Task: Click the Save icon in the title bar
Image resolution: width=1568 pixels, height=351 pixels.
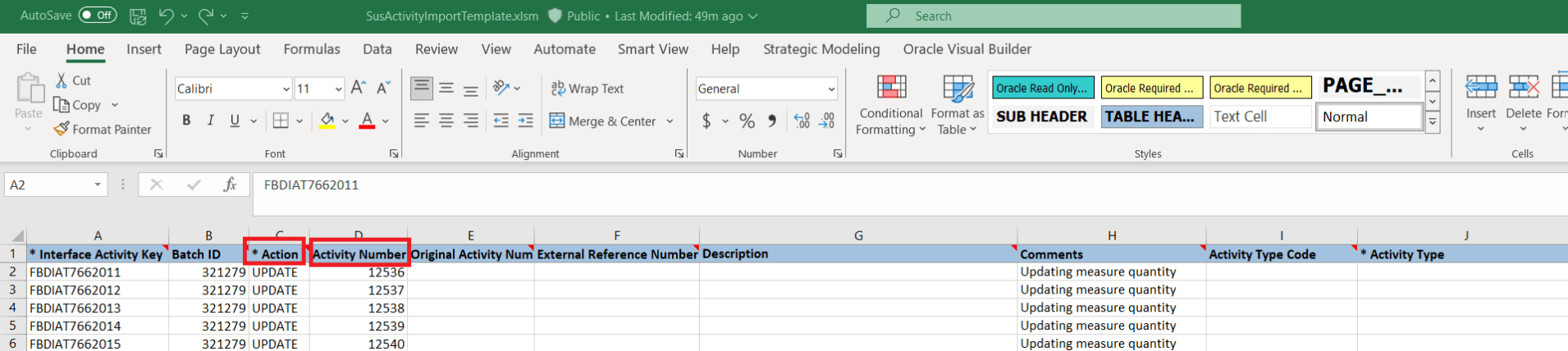Action: pyautogui.click(x=138, y=16)
